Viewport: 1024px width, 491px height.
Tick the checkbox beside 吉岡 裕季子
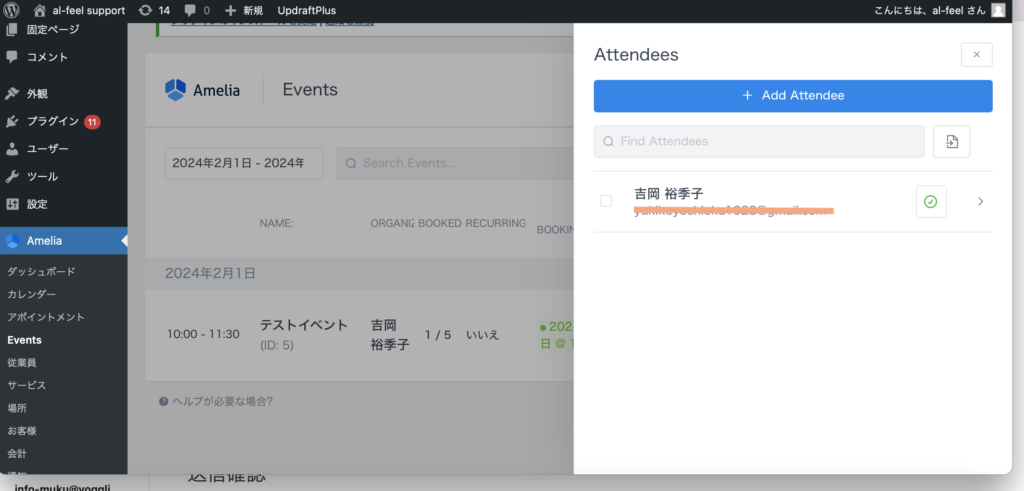click(606, 201)
